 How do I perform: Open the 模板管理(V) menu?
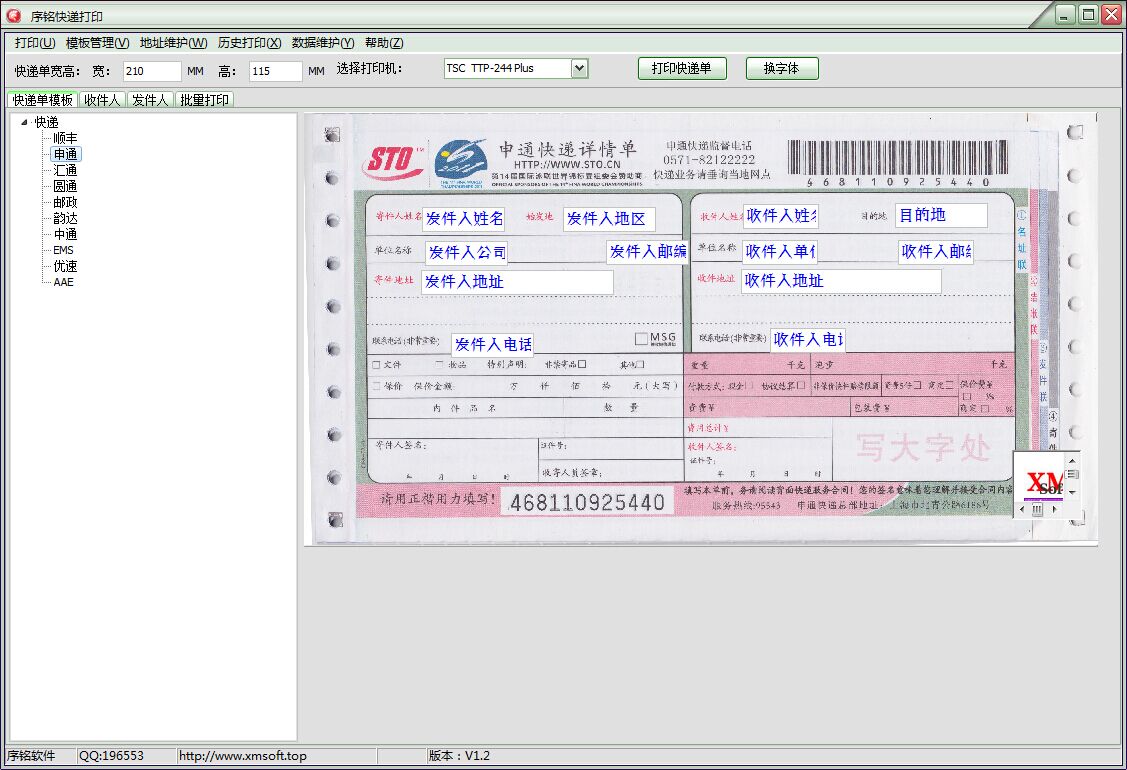coord(98,43)
